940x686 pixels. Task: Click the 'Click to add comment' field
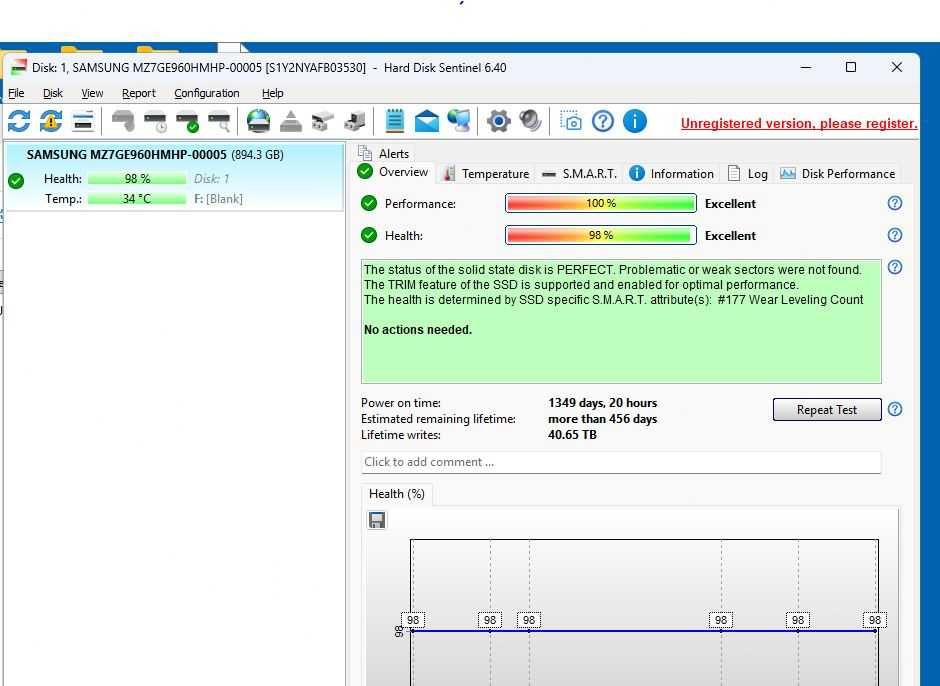pyautogui.click(x=621, y=462)
